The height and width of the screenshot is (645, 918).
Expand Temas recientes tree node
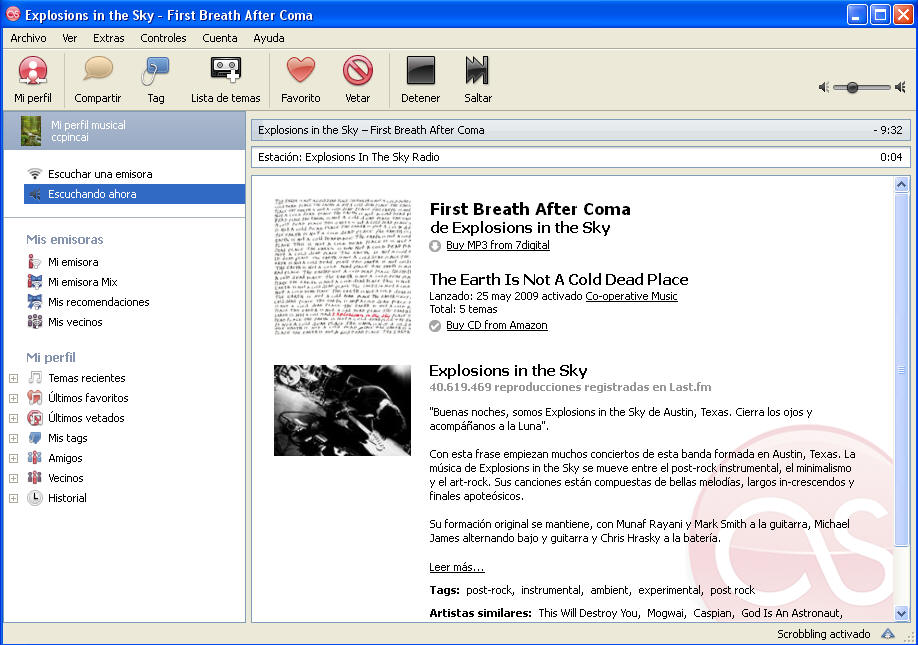point(13,379)
